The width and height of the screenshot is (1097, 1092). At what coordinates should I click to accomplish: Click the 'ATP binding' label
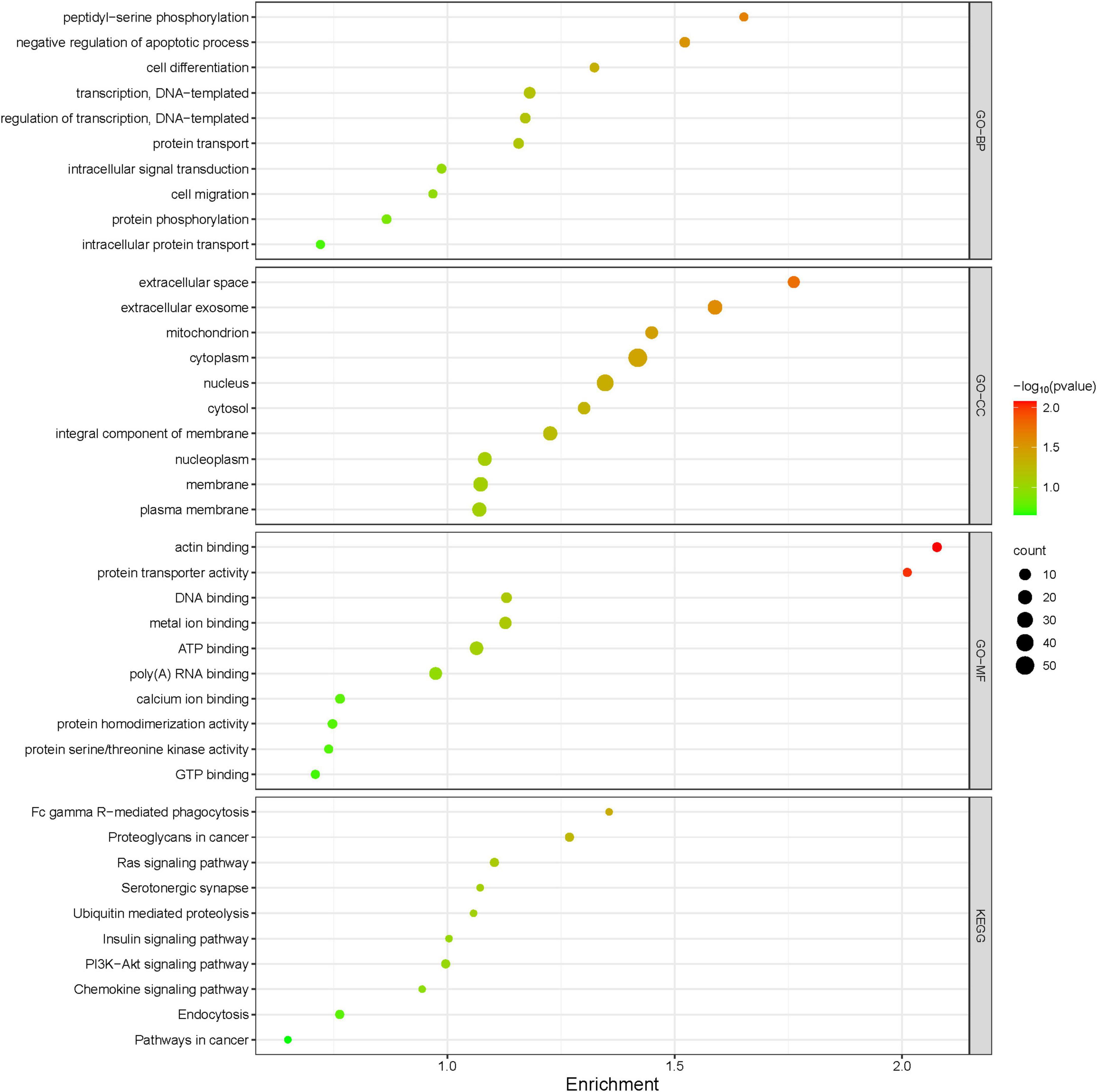click(213, 649)
